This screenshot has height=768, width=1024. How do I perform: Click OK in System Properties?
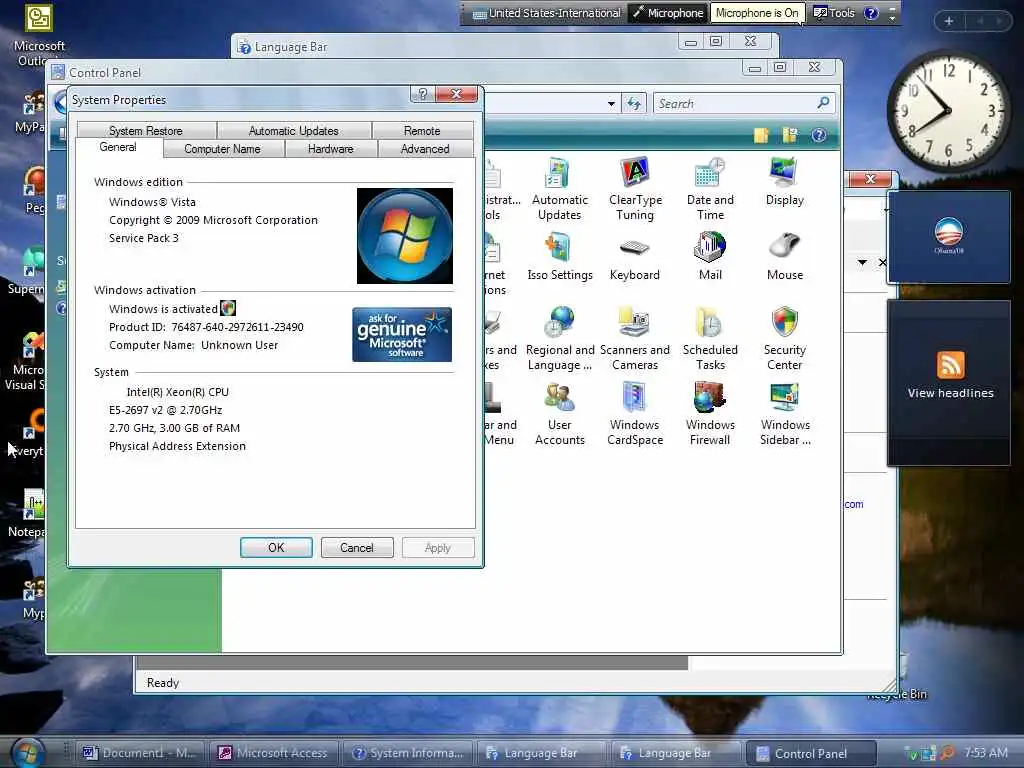[x=276, y=547]
